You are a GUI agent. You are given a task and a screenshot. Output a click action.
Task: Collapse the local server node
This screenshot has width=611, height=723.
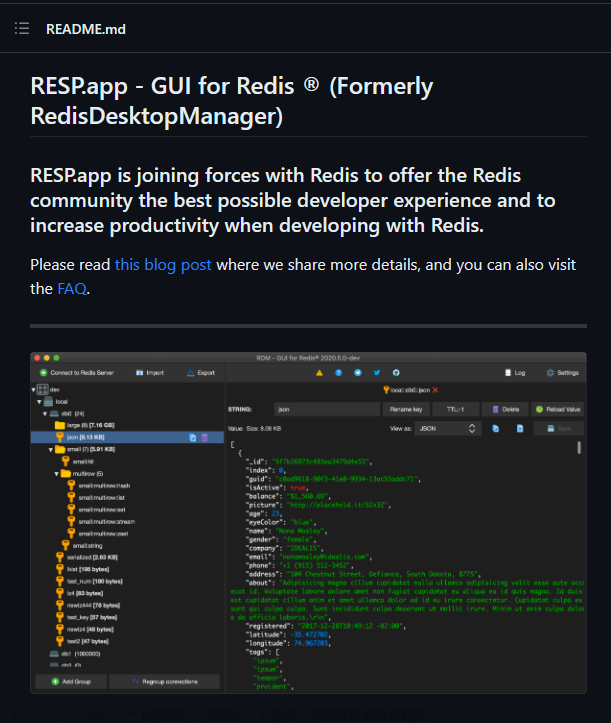click(x=39, y=402)
